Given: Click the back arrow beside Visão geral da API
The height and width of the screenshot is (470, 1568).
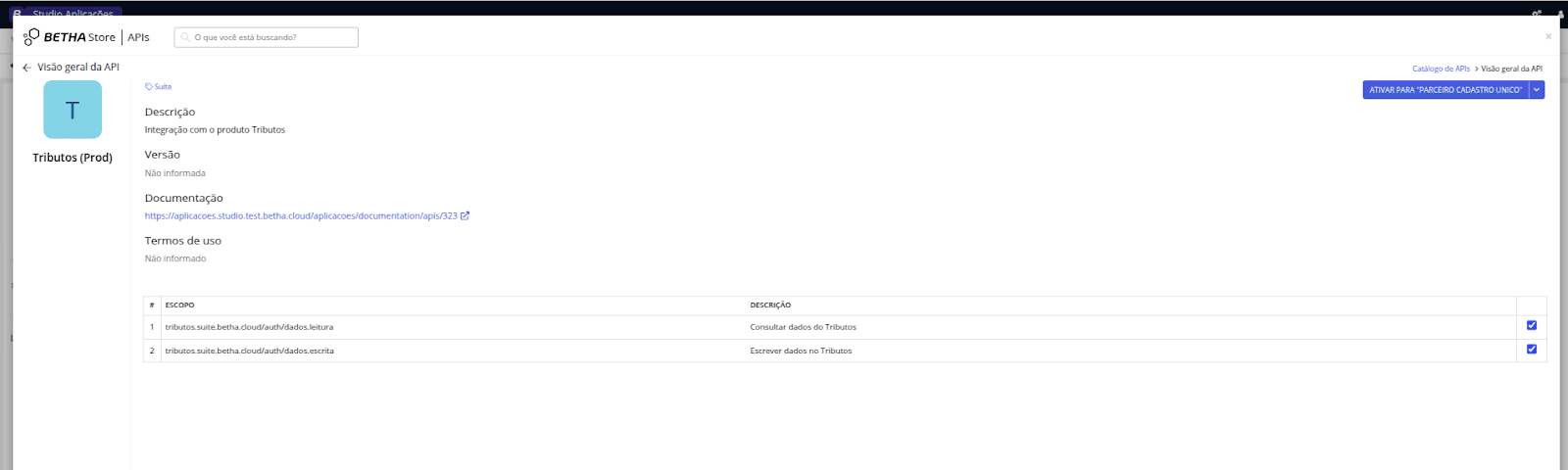Looking at the screenshot, I should click(x=26, y=68).
